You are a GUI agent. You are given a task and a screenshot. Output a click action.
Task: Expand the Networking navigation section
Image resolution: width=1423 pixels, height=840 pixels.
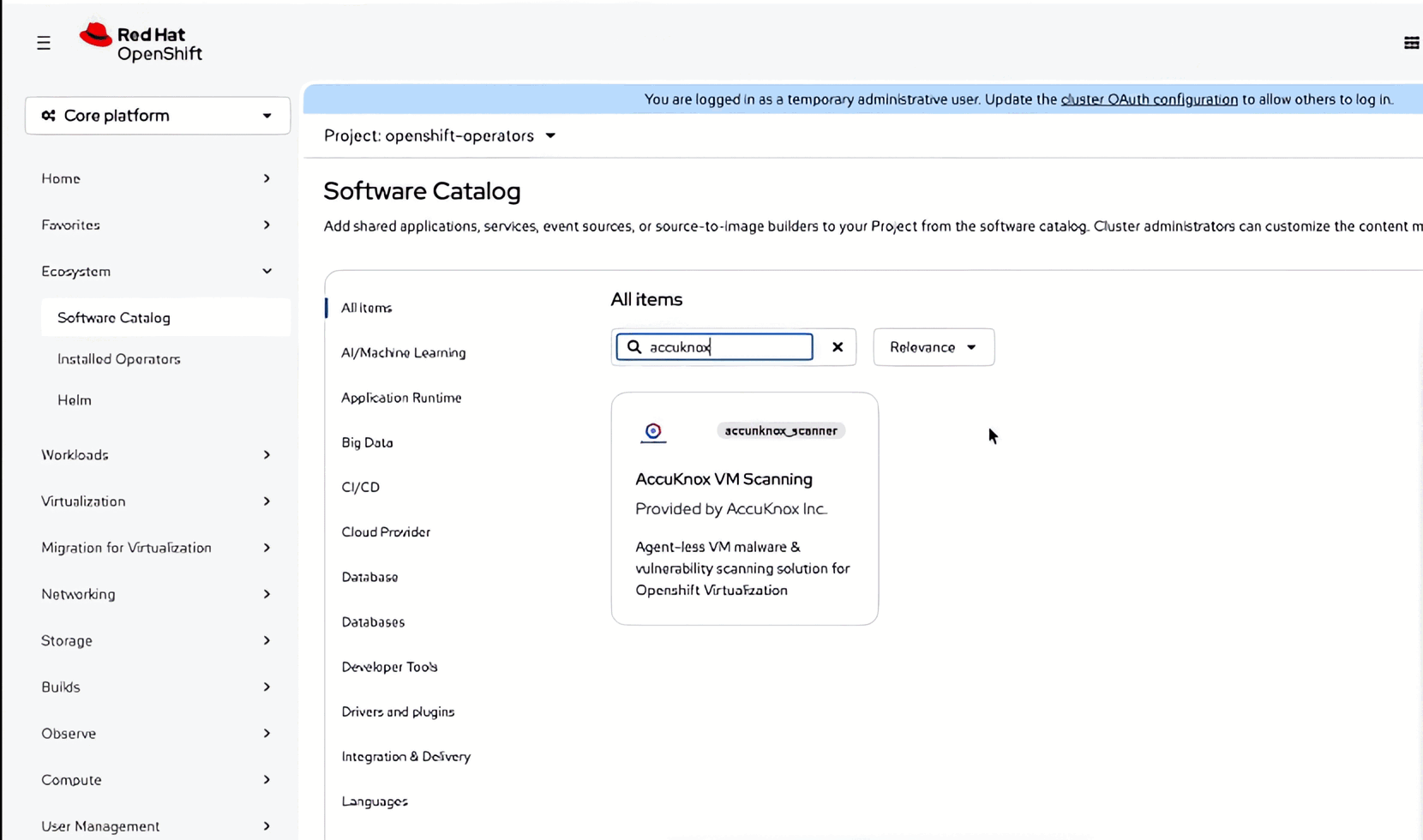point(157,594)
